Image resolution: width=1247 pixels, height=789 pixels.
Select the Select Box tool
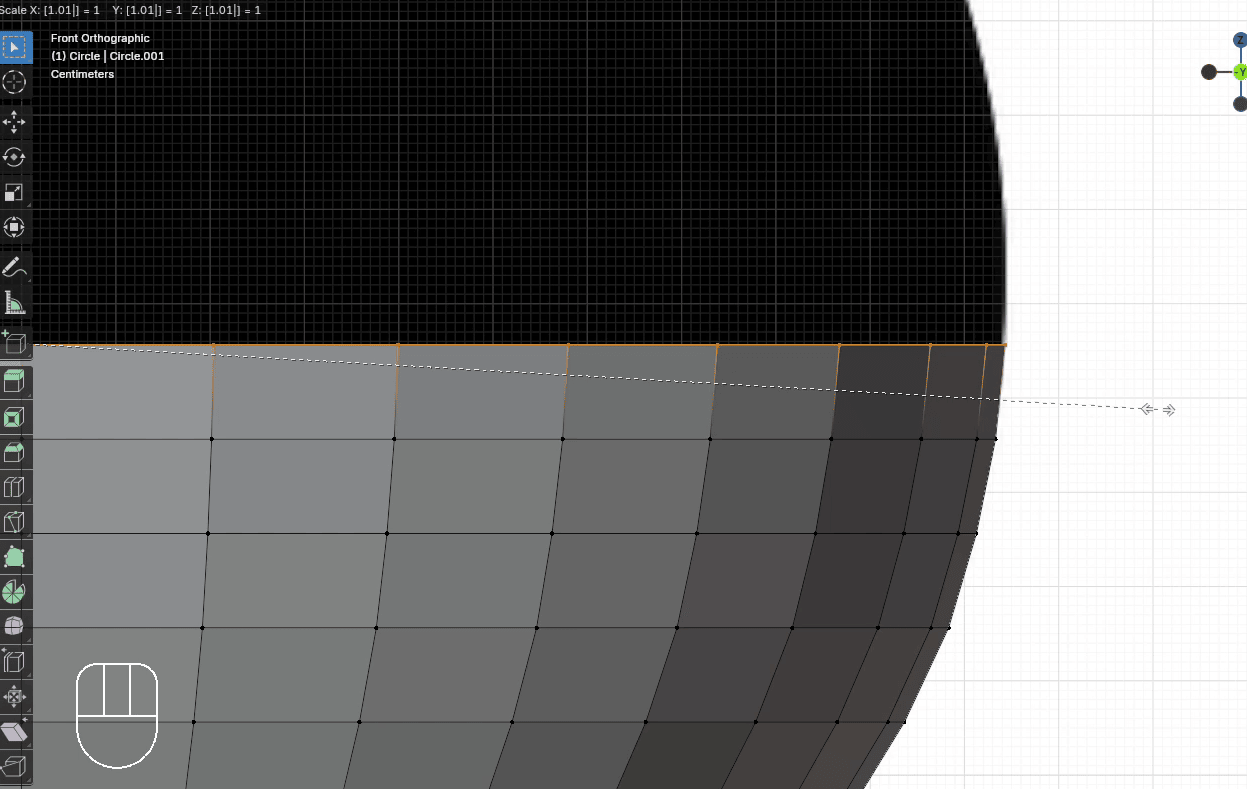(x=15, y=47)
